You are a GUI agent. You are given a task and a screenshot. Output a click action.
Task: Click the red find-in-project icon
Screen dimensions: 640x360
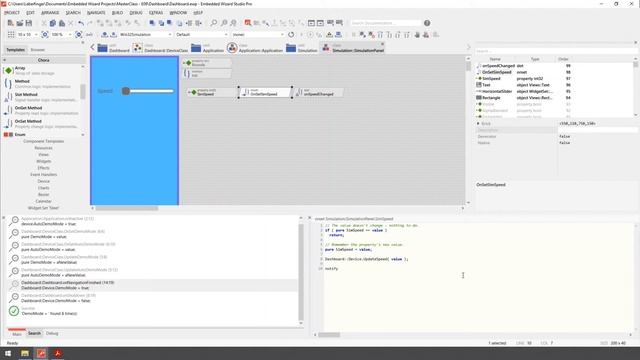[x=248, y=23]
